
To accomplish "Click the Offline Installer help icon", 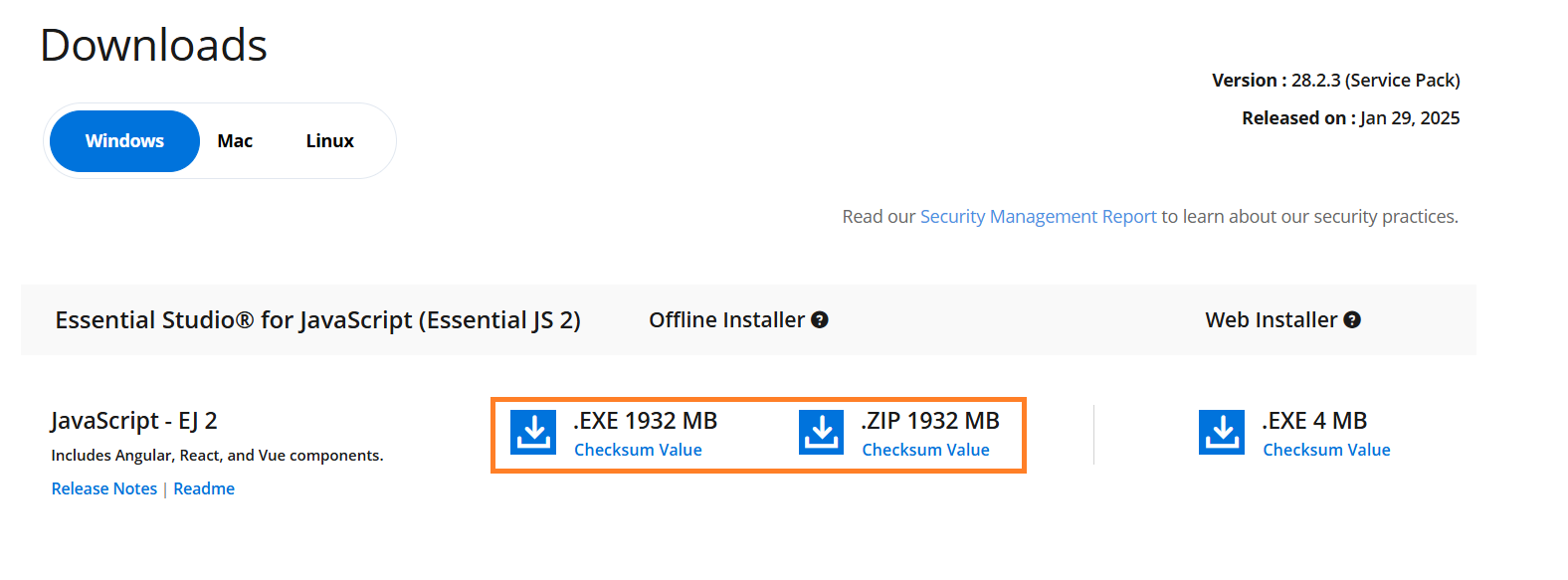I will coord(820,320).
